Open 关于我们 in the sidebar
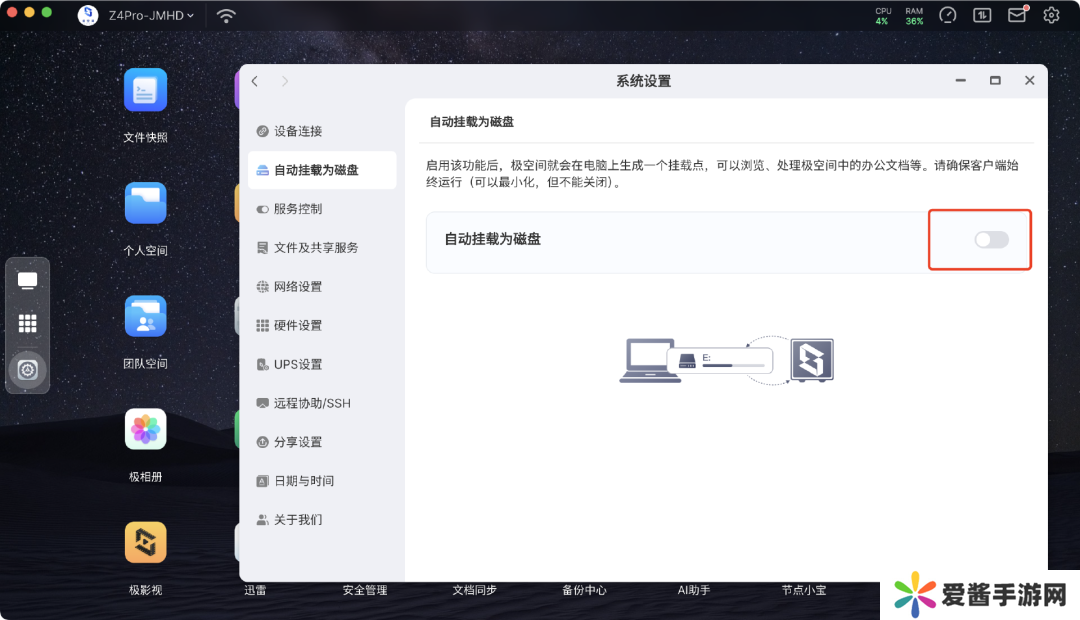Screen dimensions: 1080x620 point(297,520)
